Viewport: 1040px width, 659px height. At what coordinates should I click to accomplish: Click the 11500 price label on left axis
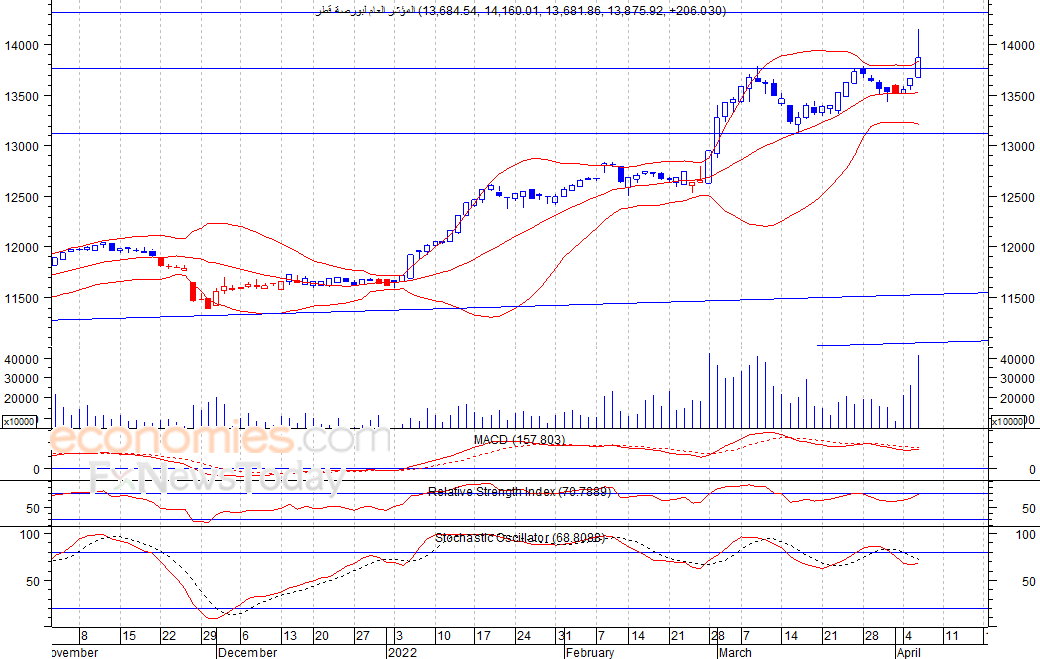coord(22,299)
